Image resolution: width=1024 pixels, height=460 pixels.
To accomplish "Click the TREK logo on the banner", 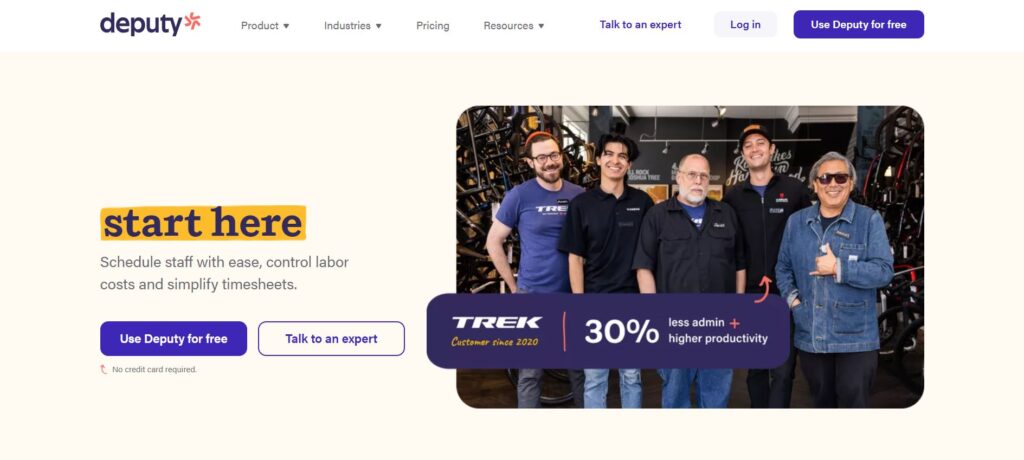I will click(496, 322).
